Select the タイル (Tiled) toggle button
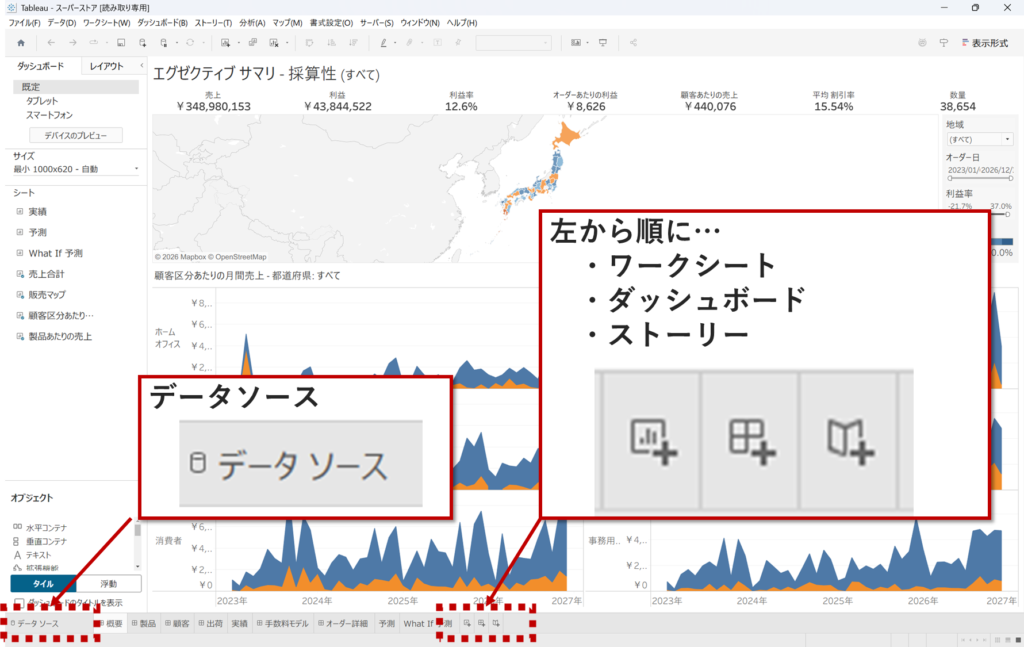This screenshot has width=1024, height=647. pos(43,584)
